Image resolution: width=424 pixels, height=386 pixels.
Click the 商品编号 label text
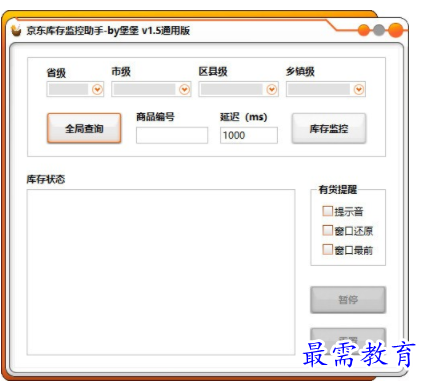[155, 117]
